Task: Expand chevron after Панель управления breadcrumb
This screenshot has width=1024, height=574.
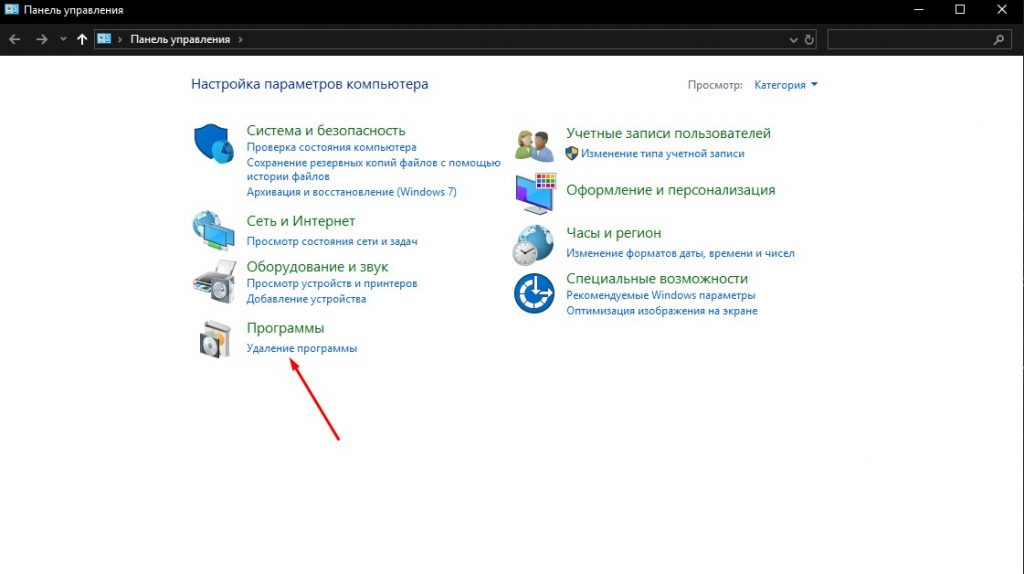Action: (240, 39)
